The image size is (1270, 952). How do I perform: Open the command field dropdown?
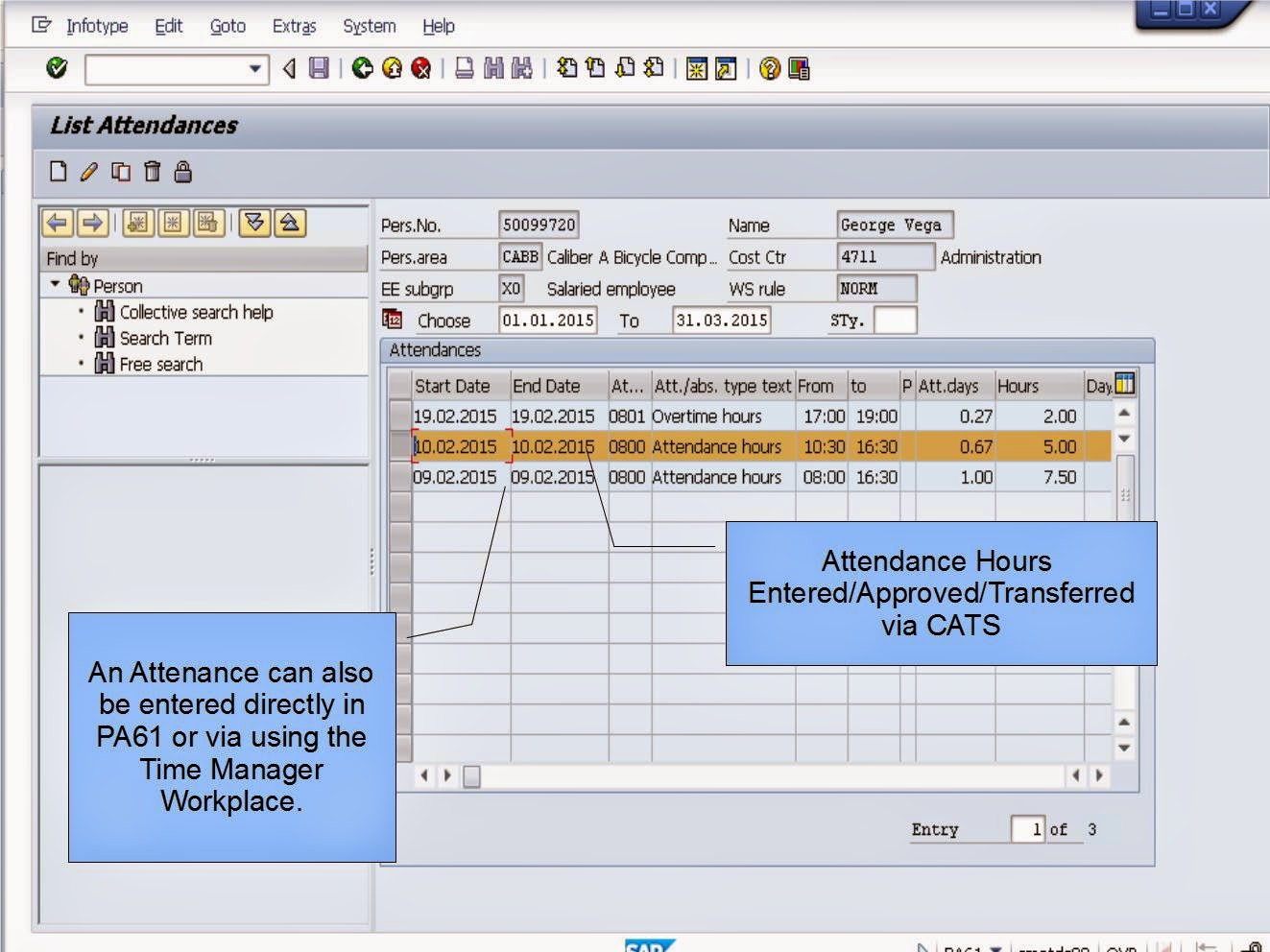tap(255, 68)
